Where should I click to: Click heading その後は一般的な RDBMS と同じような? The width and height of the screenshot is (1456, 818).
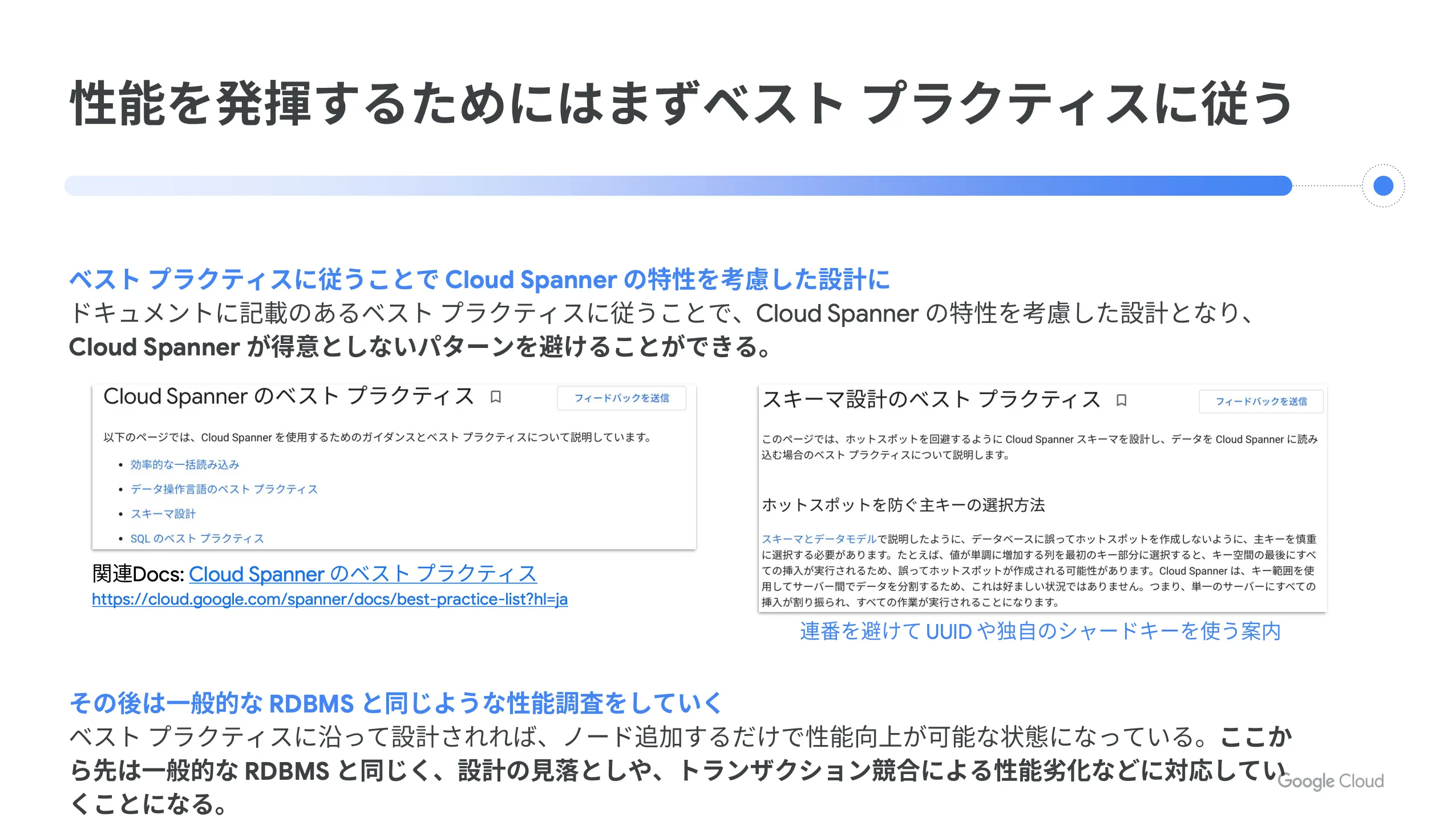coord(396,703)
